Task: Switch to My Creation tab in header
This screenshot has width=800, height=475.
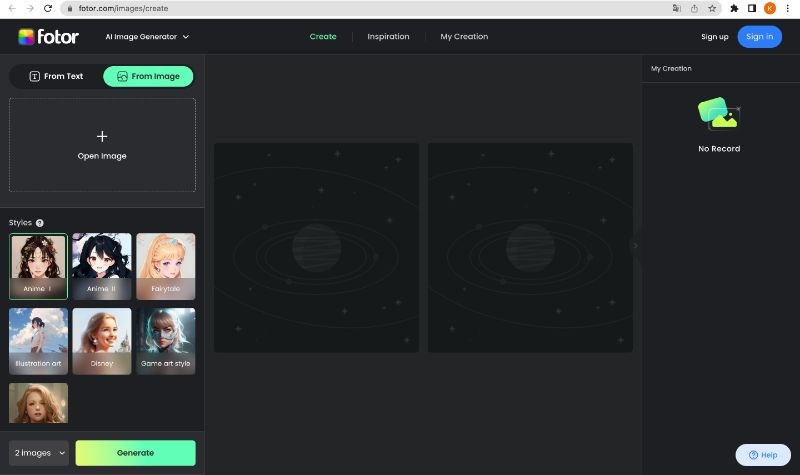Action: [x=464, y=37]
